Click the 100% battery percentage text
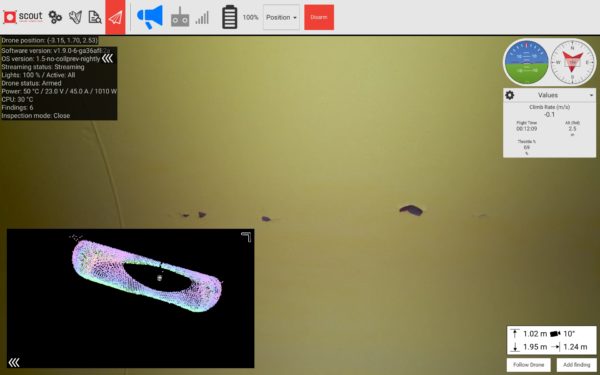This screenshot has height=375, width=600. [x=250, y=17]
